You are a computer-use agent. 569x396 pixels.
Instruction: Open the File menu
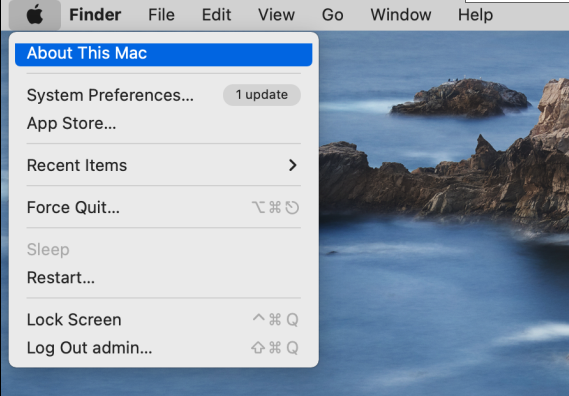(161, 15)
